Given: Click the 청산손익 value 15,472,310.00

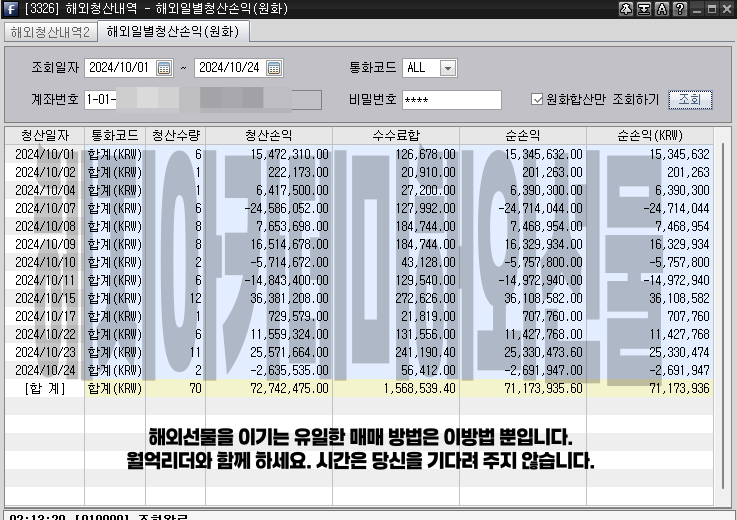Looking at the screenshot, I should click(289, 154).
